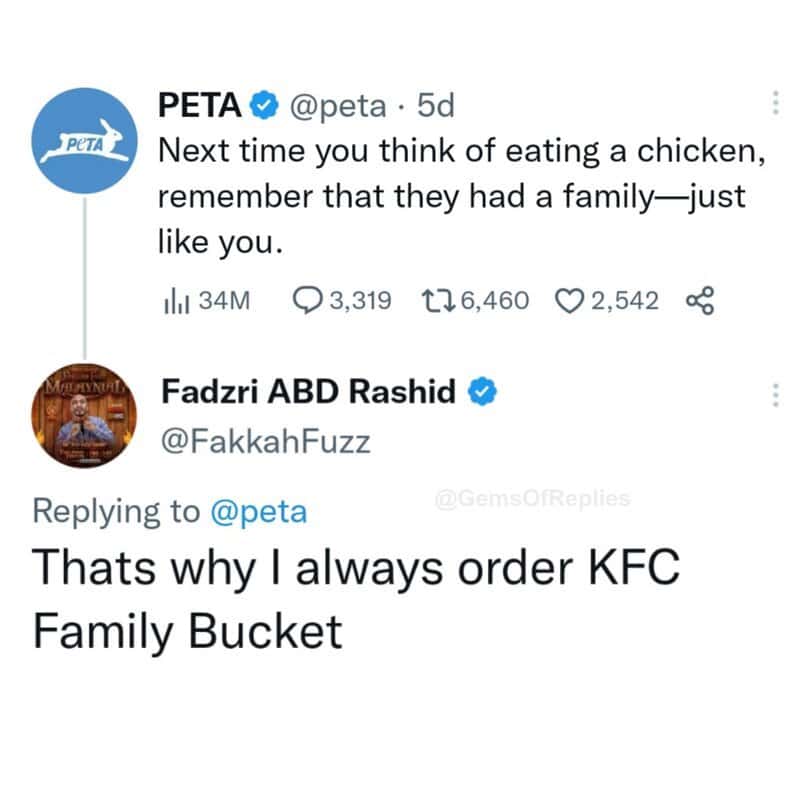The height and width of the screenshot is (800, 800).
Task: Open more options on Fadzri's reply
Action: click(x=772, y=394)
